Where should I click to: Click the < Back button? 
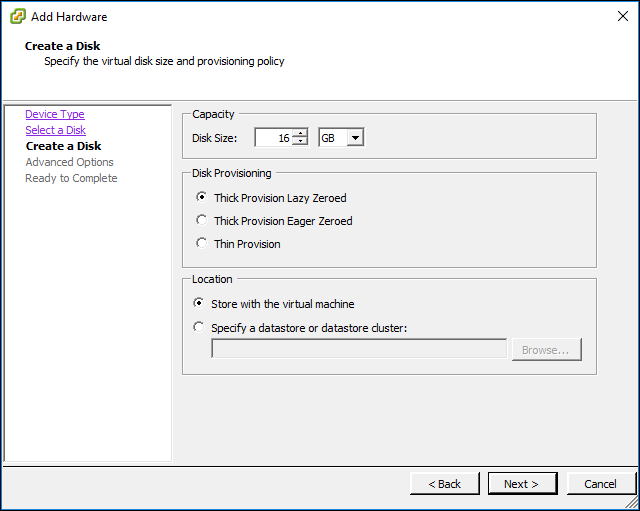click(x=444, y=484)
